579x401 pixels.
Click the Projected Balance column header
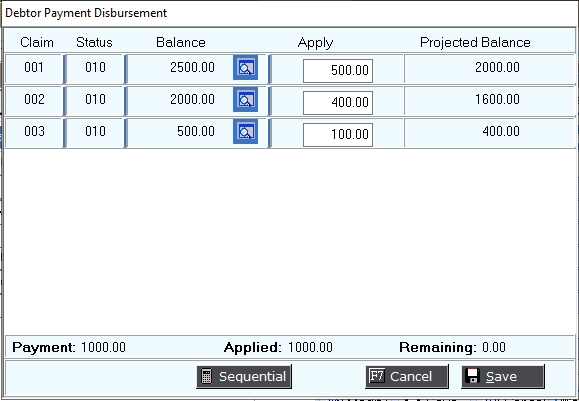coord(475,43)
